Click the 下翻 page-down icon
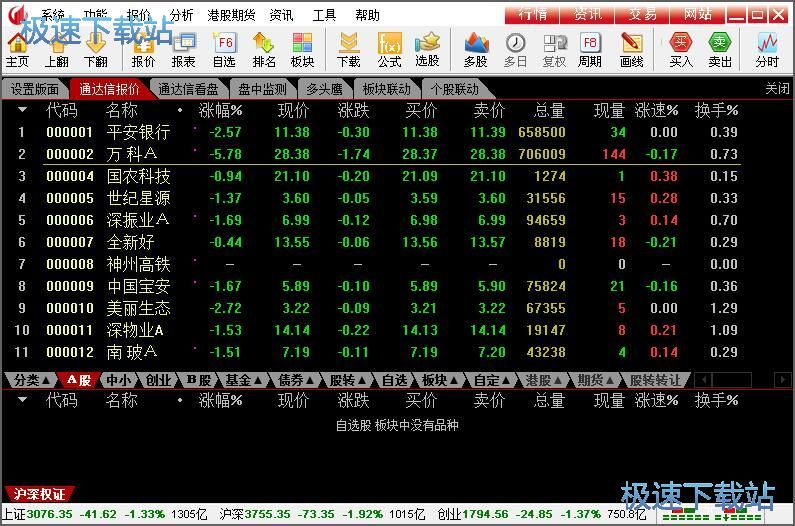795x526 pixels. point(95,50)
